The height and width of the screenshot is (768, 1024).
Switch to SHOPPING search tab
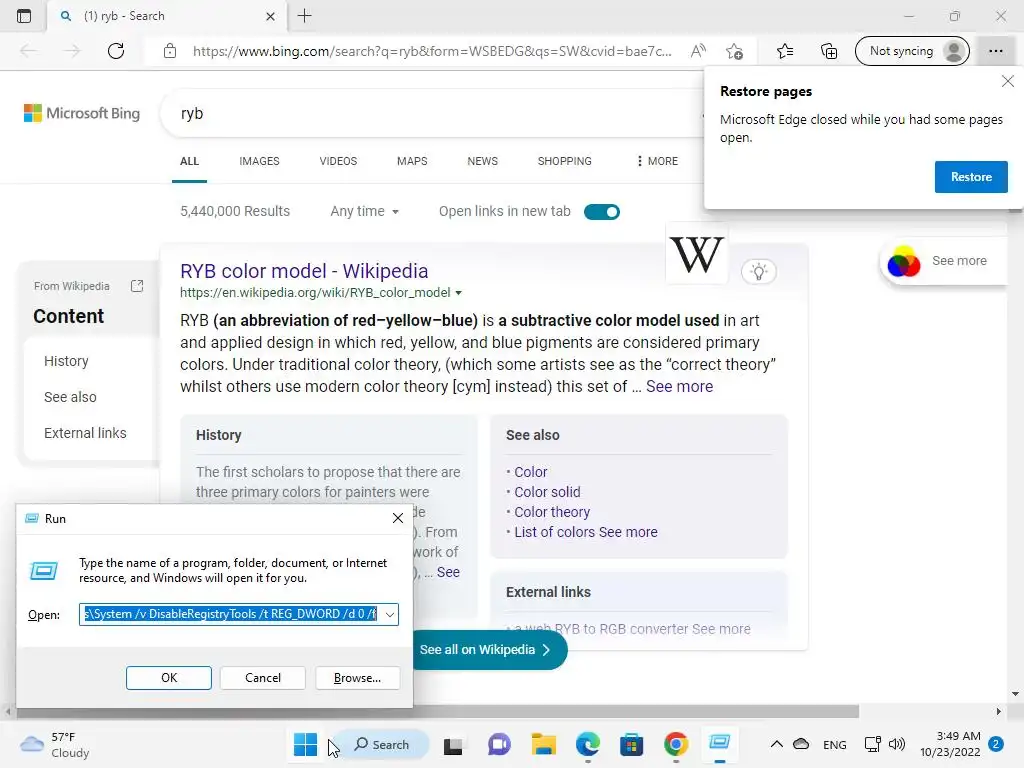coord(565,161)
